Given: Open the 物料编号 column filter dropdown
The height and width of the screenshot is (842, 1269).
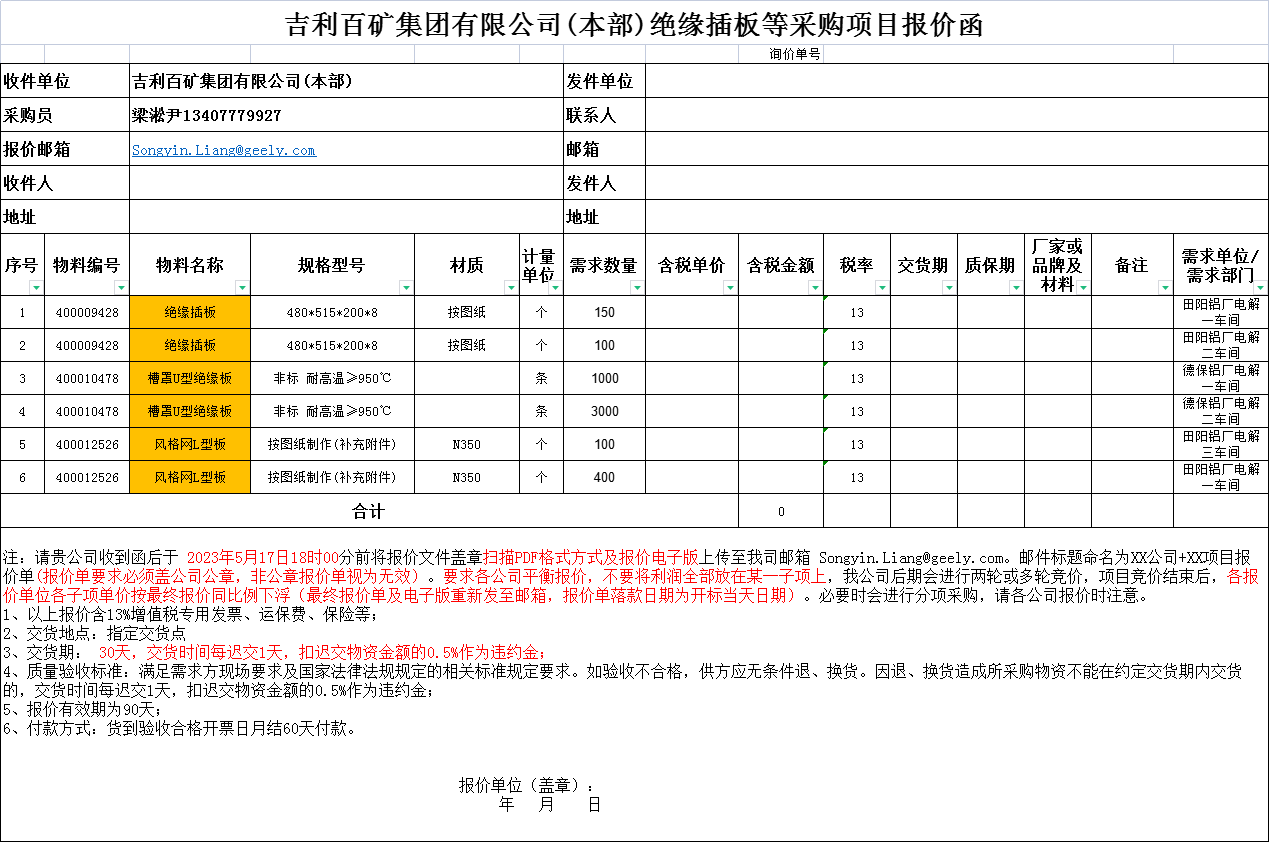Looking at the screenshot, I should click(123, 288).
